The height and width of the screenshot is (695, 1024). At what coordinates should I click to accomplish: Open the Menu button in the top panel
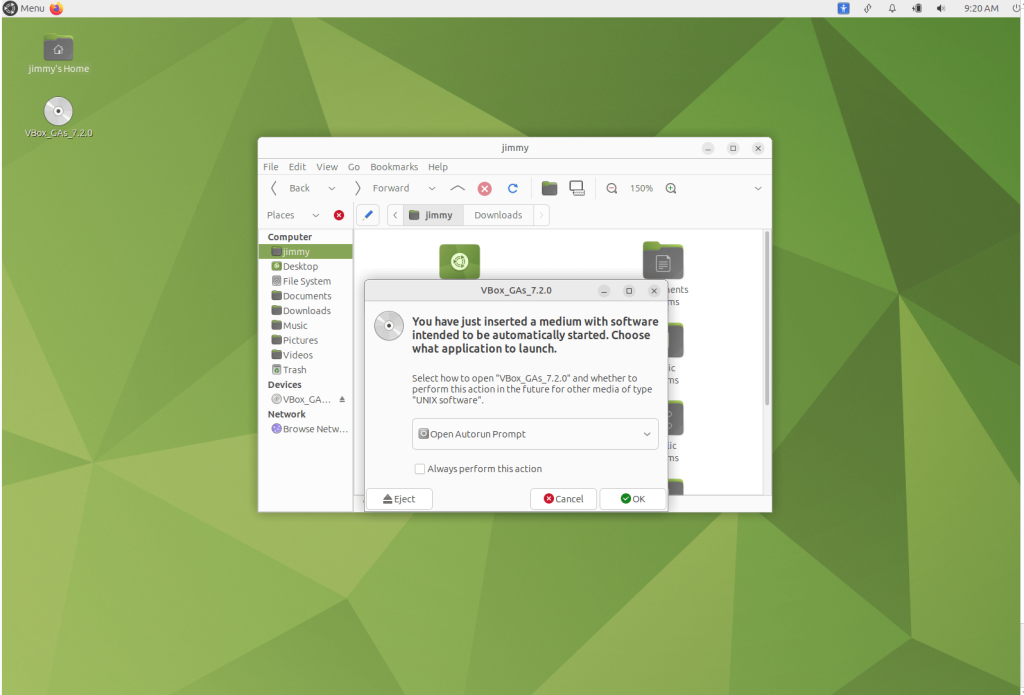pyautogui.click(x=24, y=8)
